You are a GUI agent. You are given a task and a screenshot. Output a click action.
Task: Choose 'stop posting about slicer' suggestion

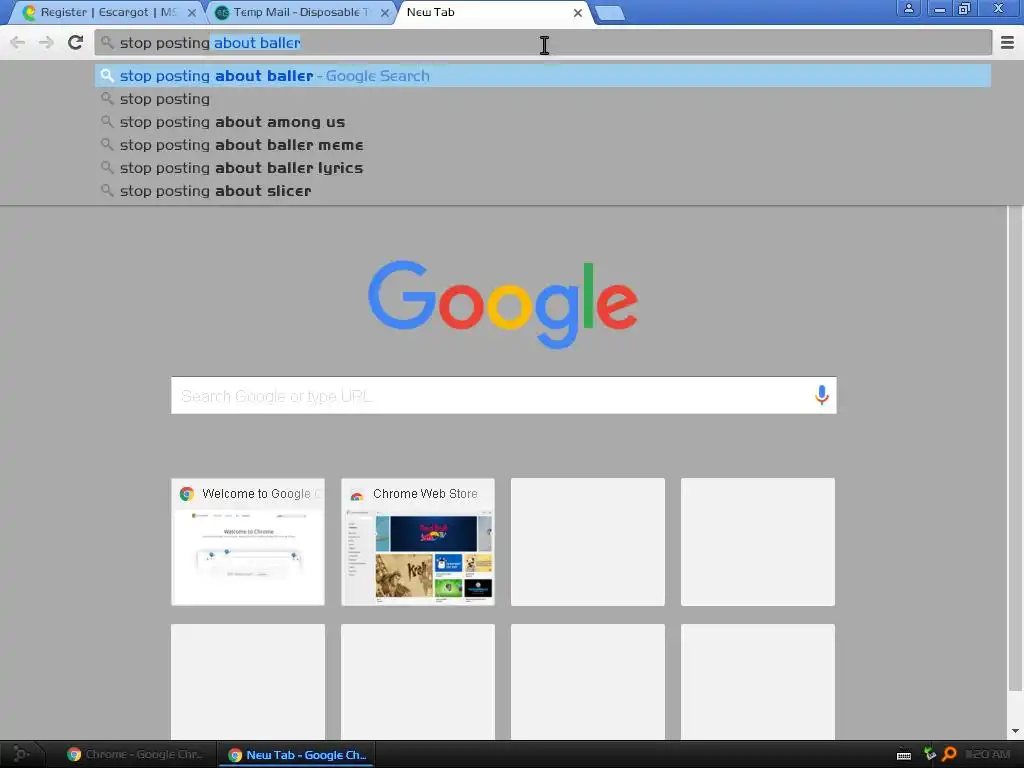(x=543, y=191)
